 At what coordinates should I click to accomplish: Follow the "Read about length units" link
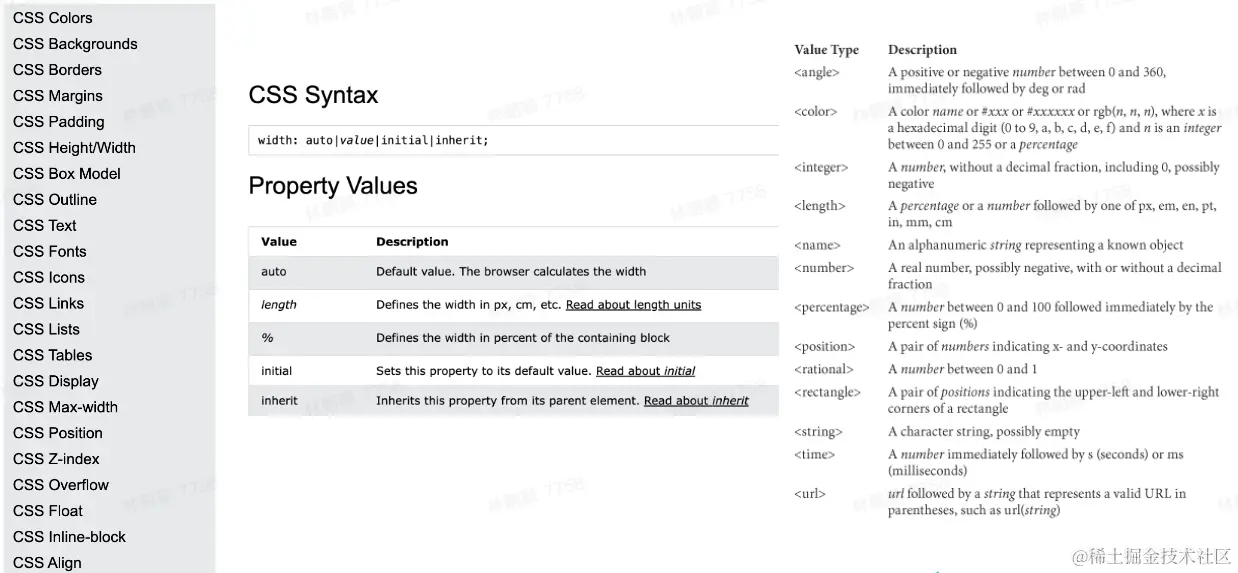[633, 305]
